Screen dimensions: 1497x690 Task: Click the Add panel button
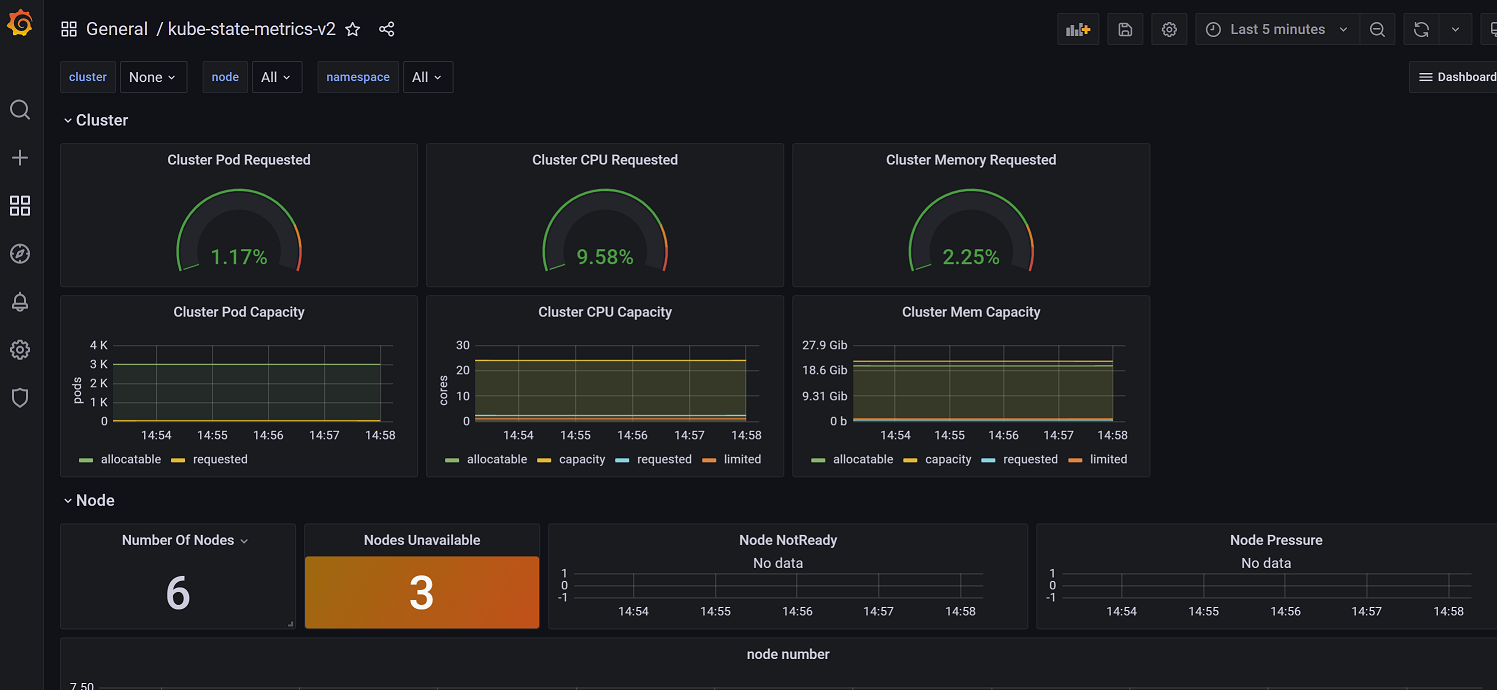coord(1077,30)
